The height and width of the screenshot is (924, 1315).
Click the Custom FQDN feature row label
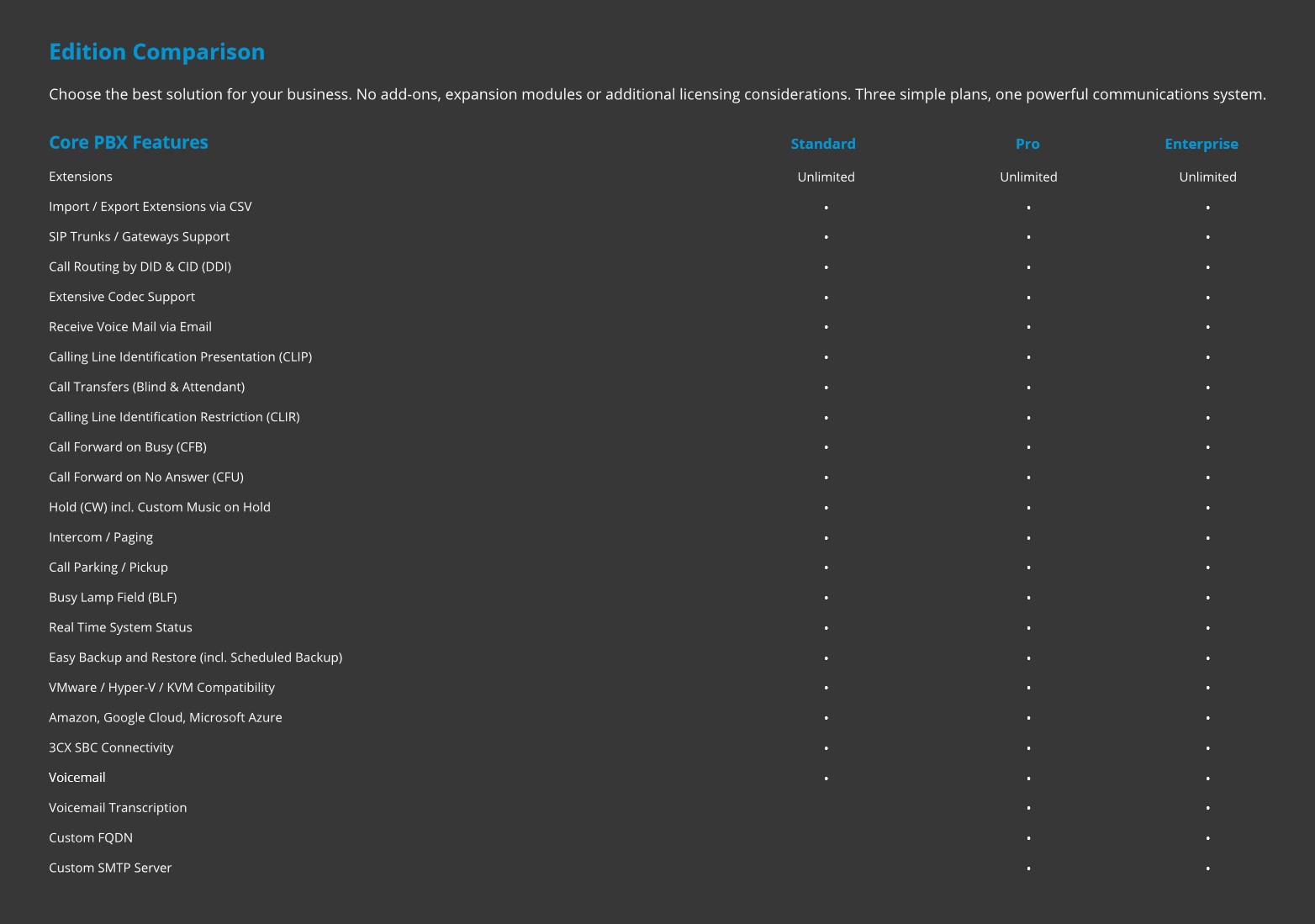point(91,838)
